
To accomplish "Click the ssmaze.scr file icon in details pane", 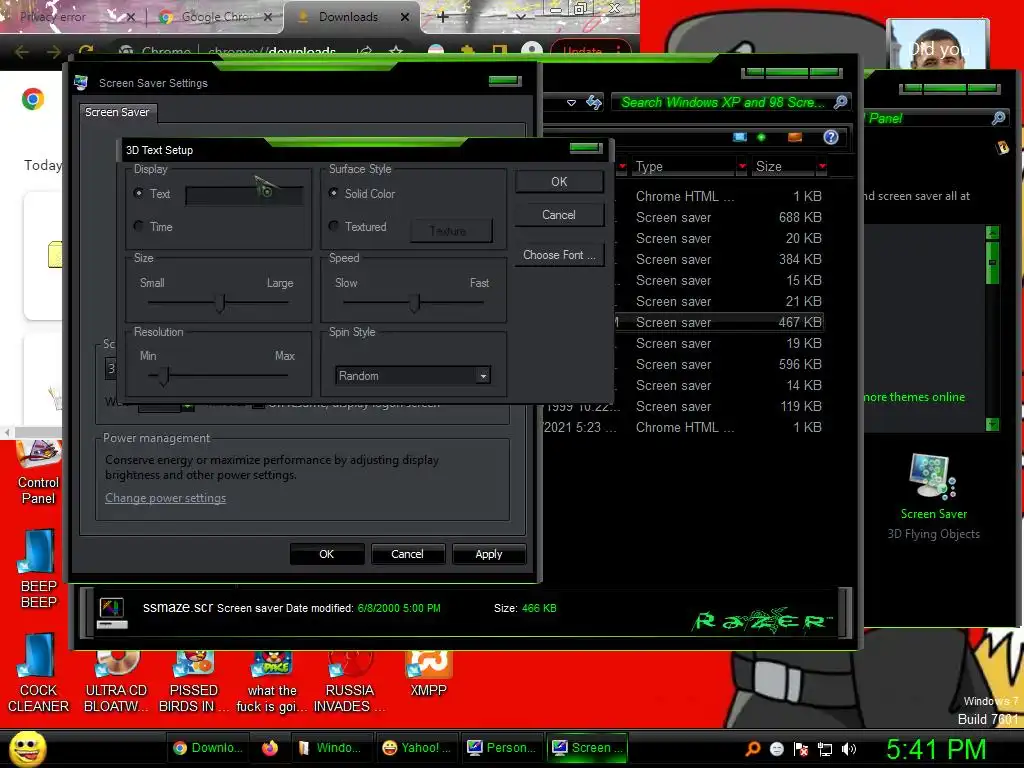I will (x=112, y=611).
